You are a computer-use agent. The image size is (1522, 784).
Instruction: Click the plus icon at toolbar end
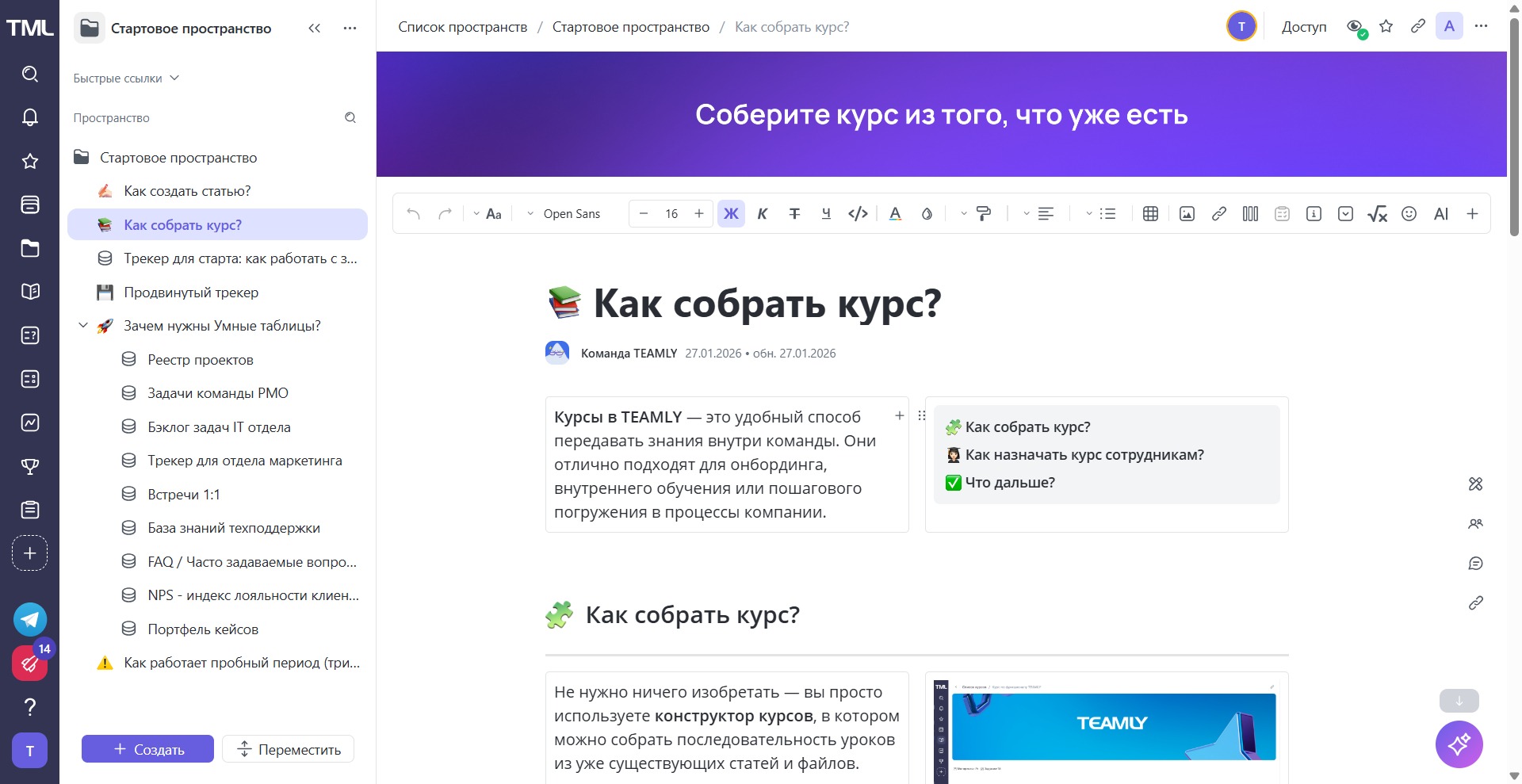tap(1472, 213)
